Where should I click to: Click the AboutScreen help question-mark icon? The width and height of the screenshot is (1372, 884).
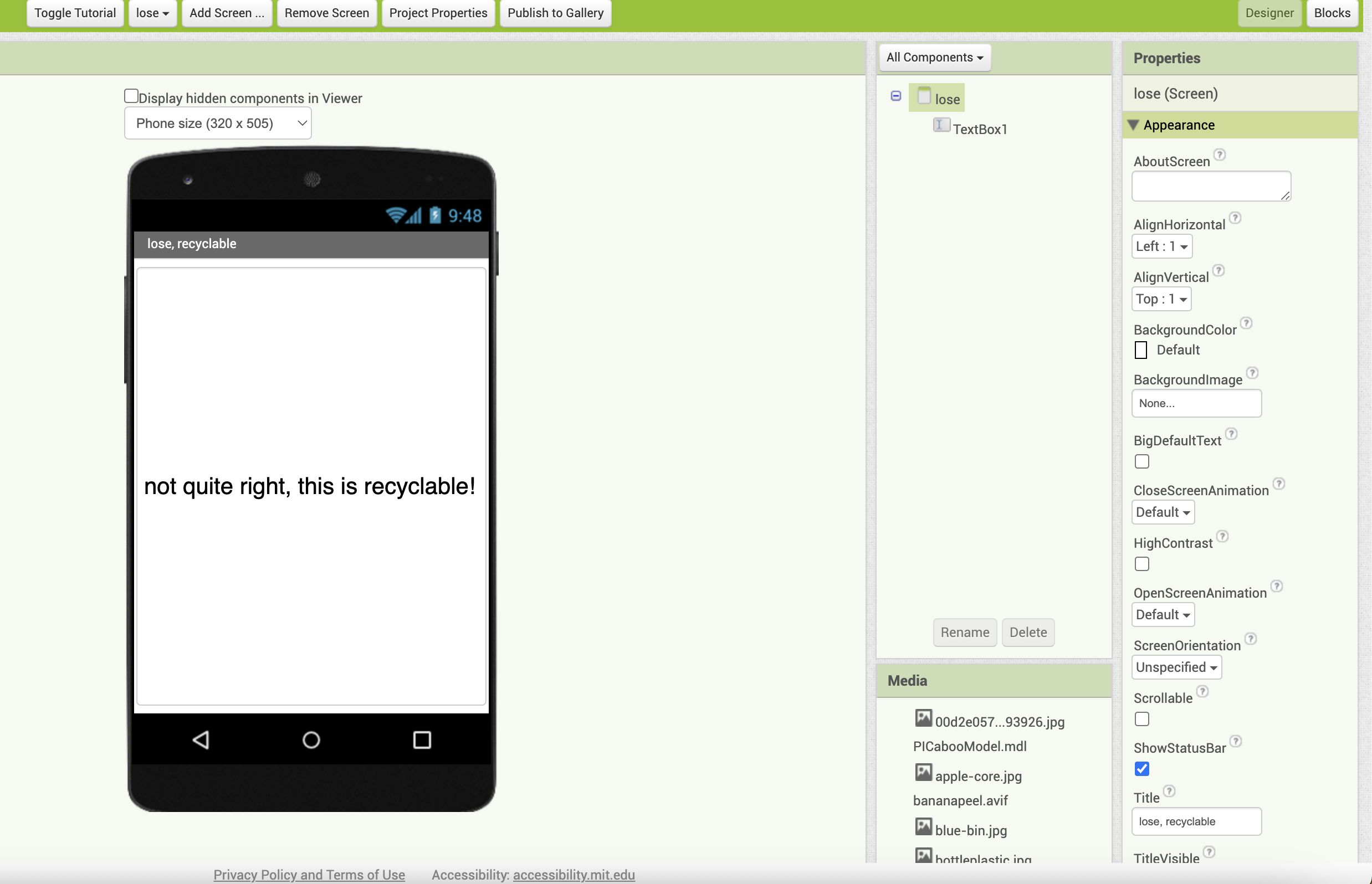pos(1220,155)
